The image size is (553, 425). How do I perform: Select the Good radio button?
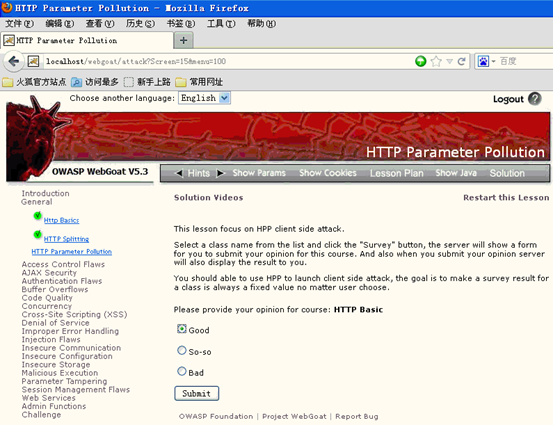182,329
